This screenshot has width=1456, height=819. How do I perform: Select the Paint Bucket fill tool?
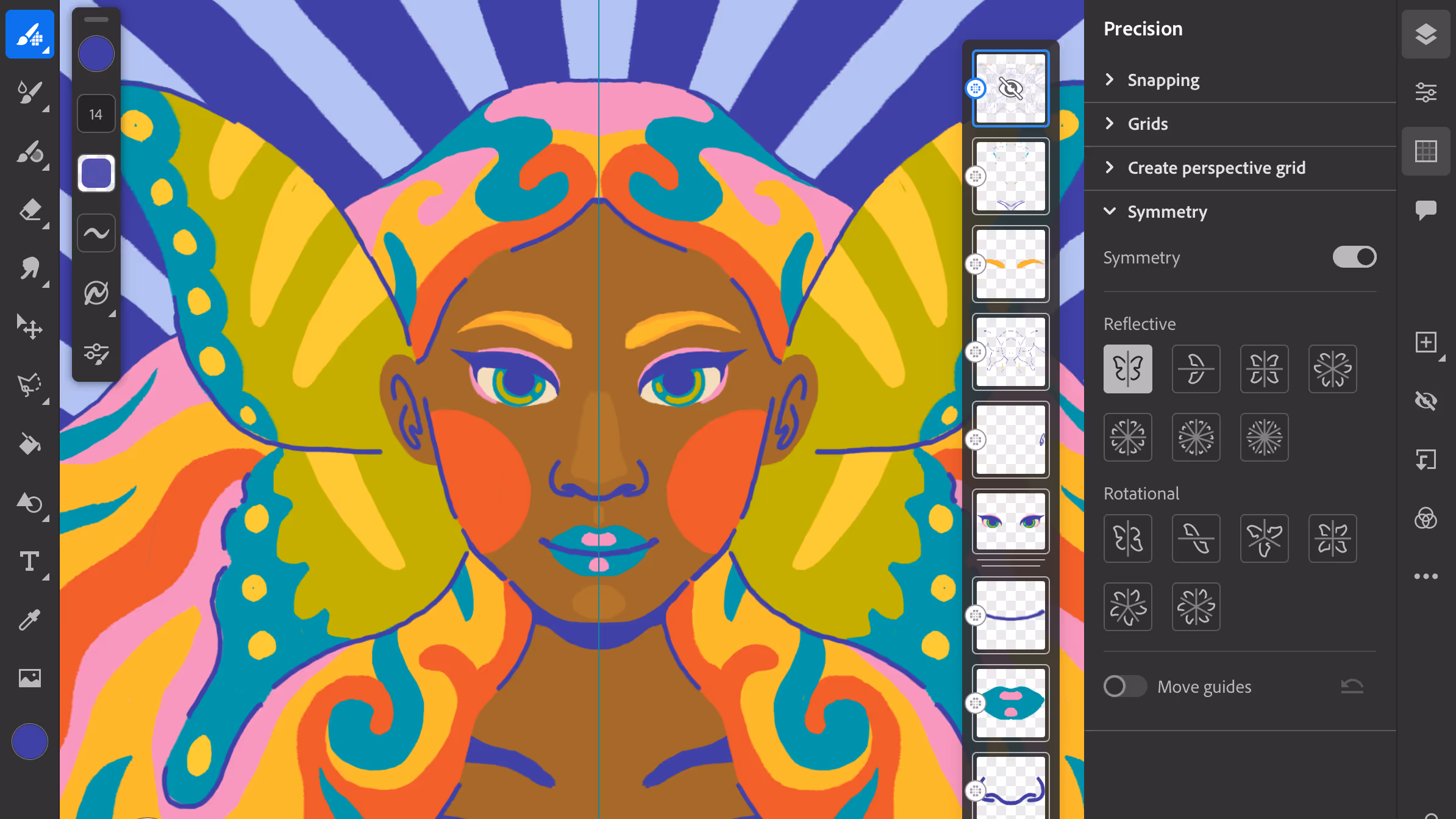click(29, 445)
